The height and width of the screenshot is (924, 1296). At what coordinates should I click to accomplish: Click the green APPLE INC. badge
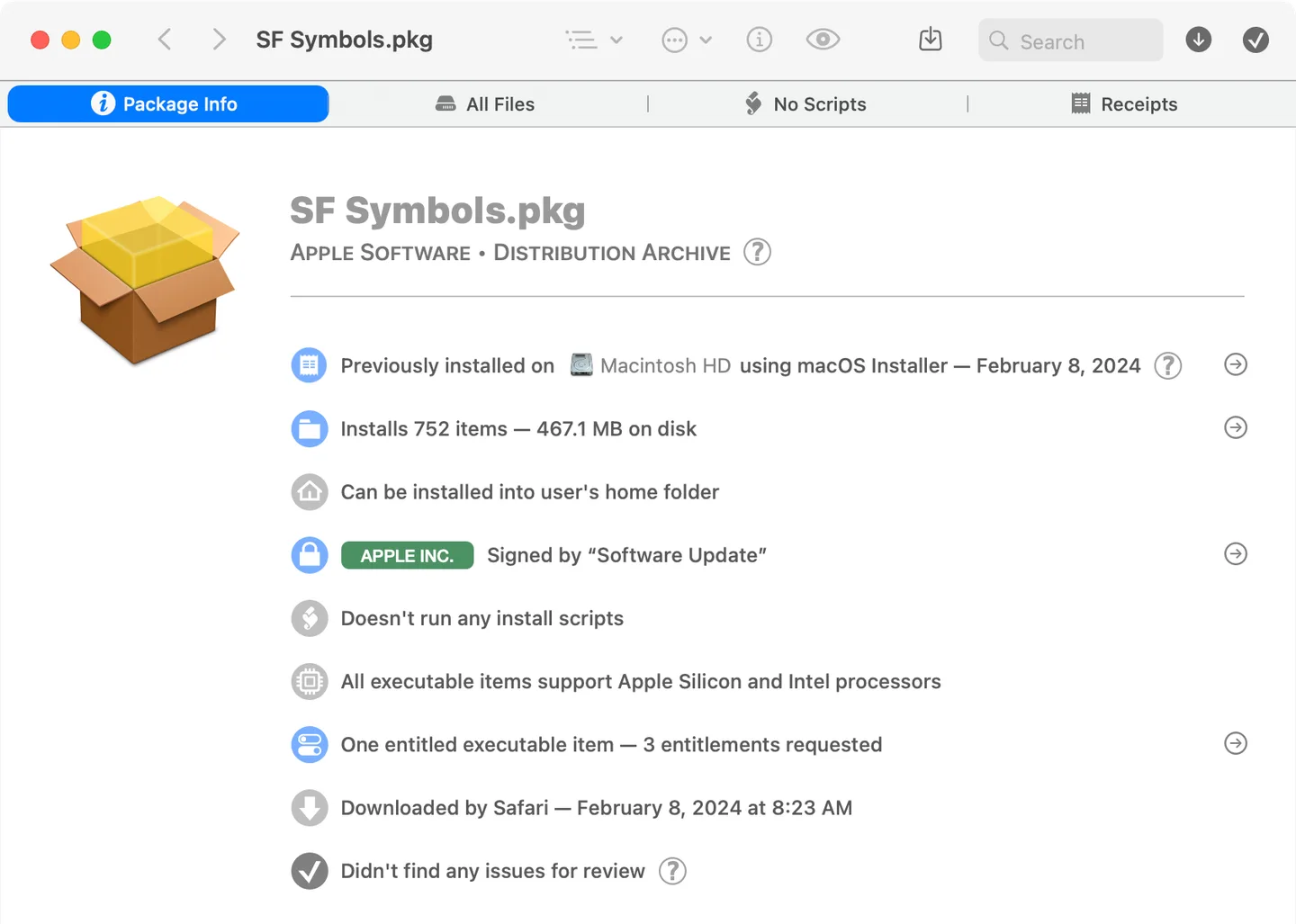pos(408,555)
